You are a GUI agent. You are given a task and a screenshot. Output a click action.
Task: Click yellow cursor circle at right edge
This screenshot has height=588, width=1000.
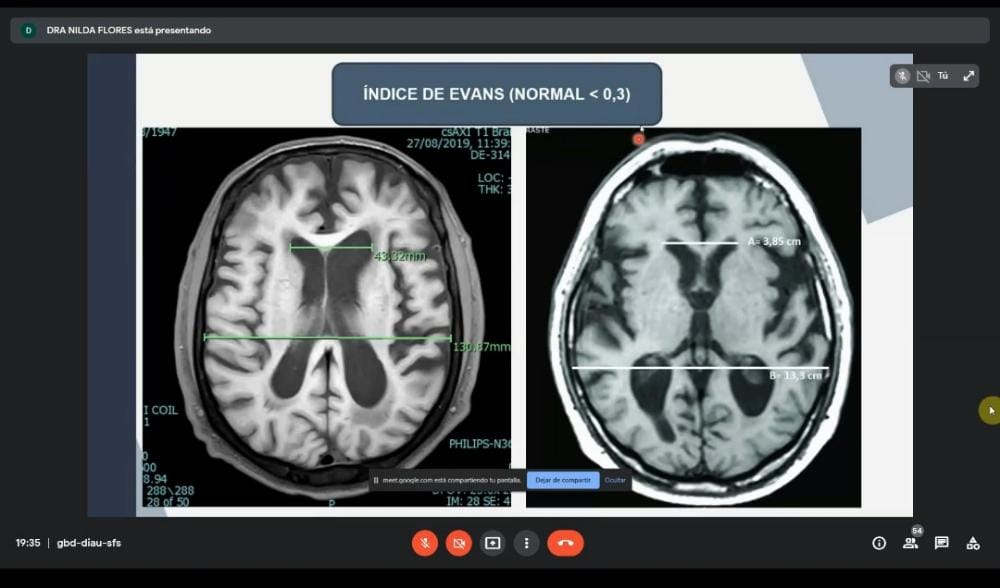[990, 410]
